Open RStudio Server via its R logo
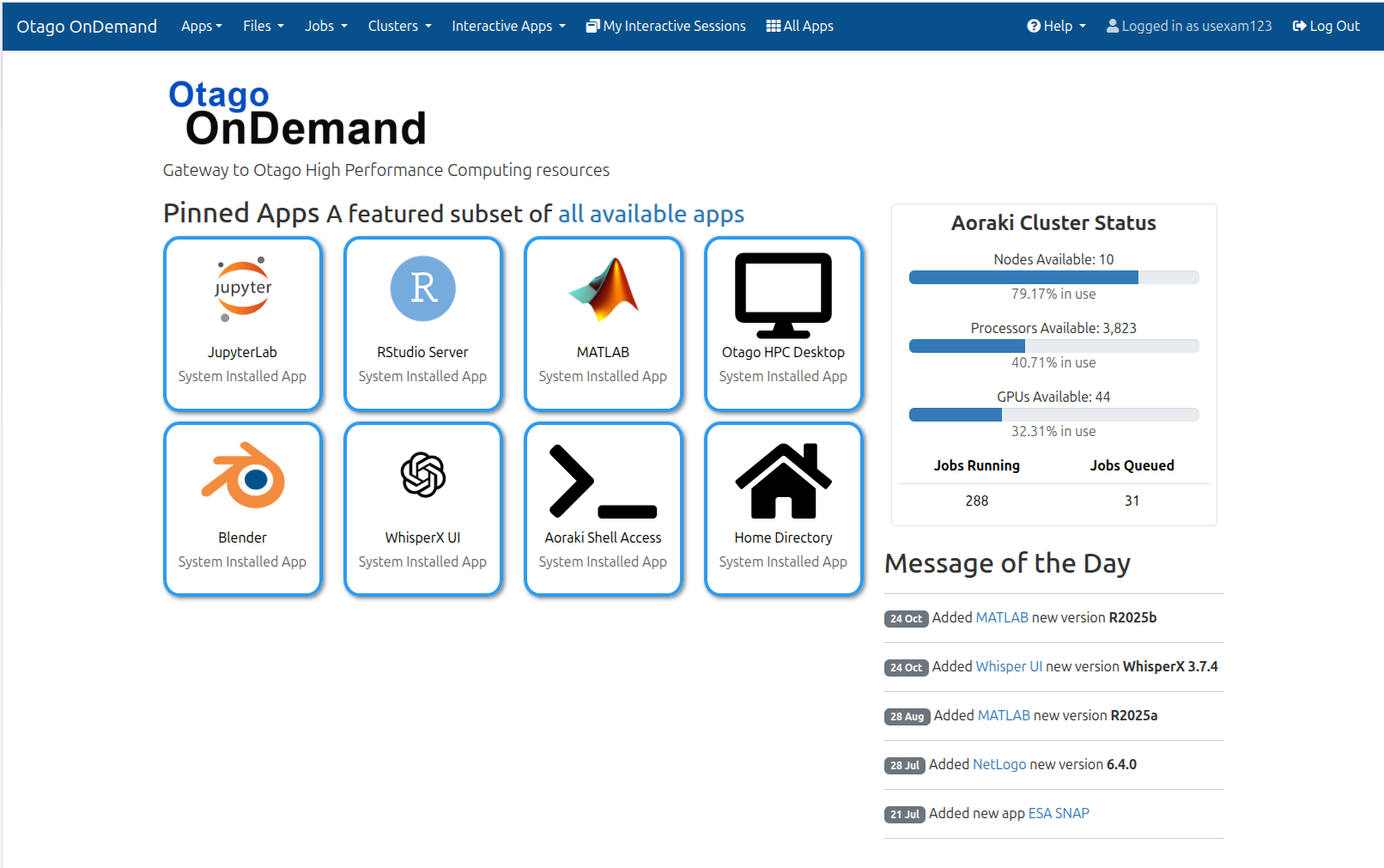The height and width of the screenshot is (868, 1384). (422, 288)
